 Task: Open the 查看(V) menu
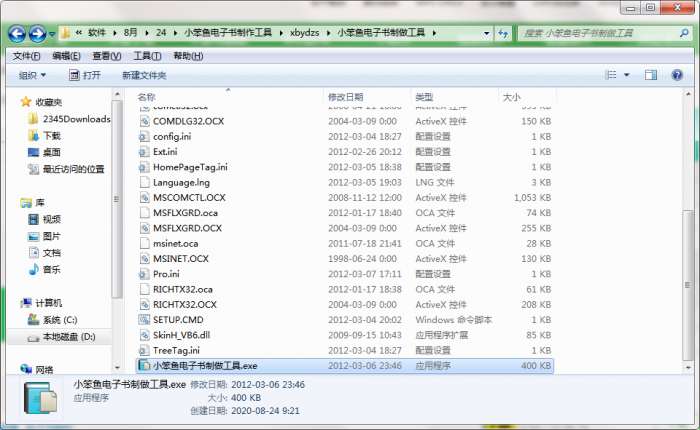(x=107, y=56)
